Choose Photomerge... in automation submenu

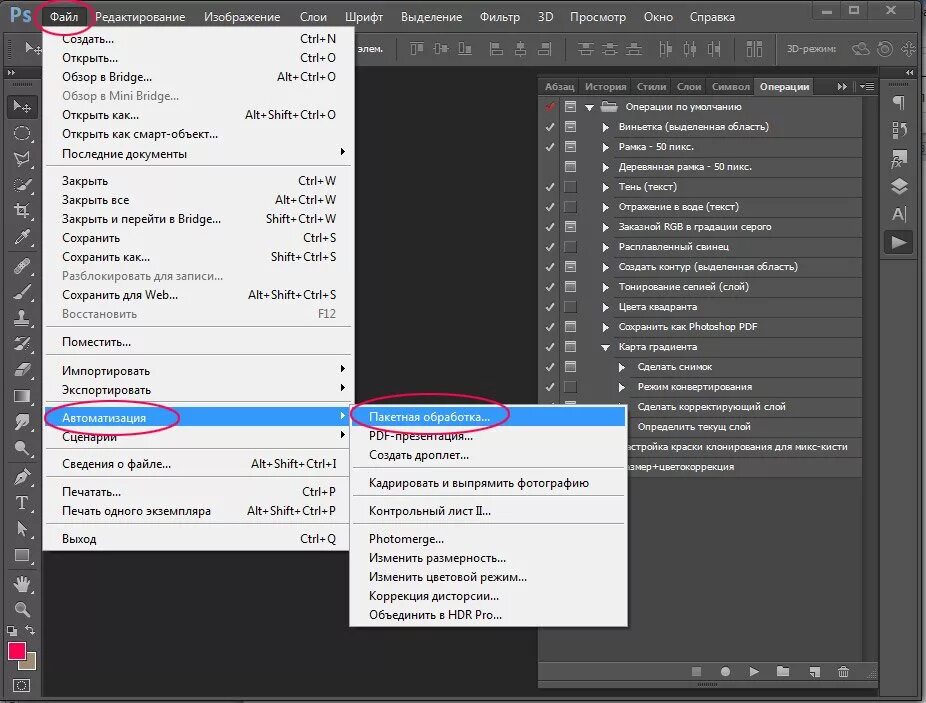488,539
